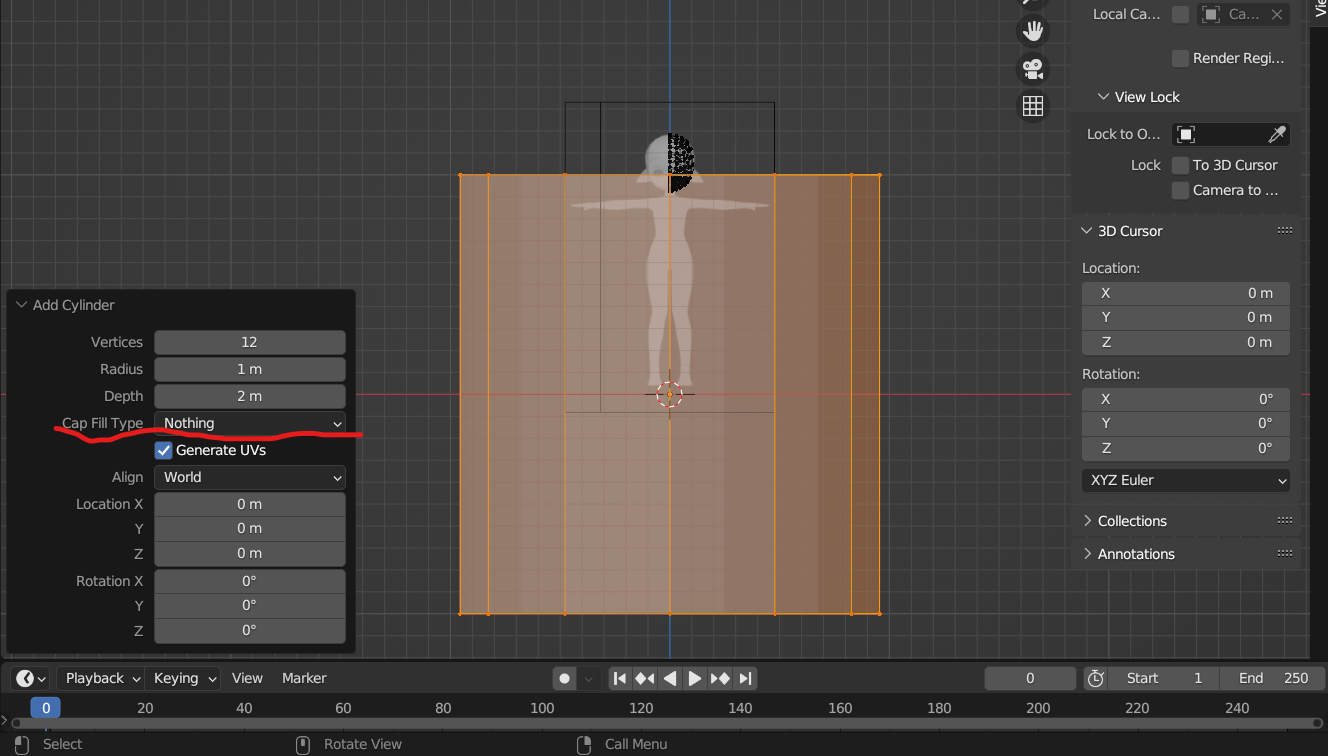This screenshot has height=756, width=1328.
Task: Switch orthographic view using the grid icon
Action: 1032,106
